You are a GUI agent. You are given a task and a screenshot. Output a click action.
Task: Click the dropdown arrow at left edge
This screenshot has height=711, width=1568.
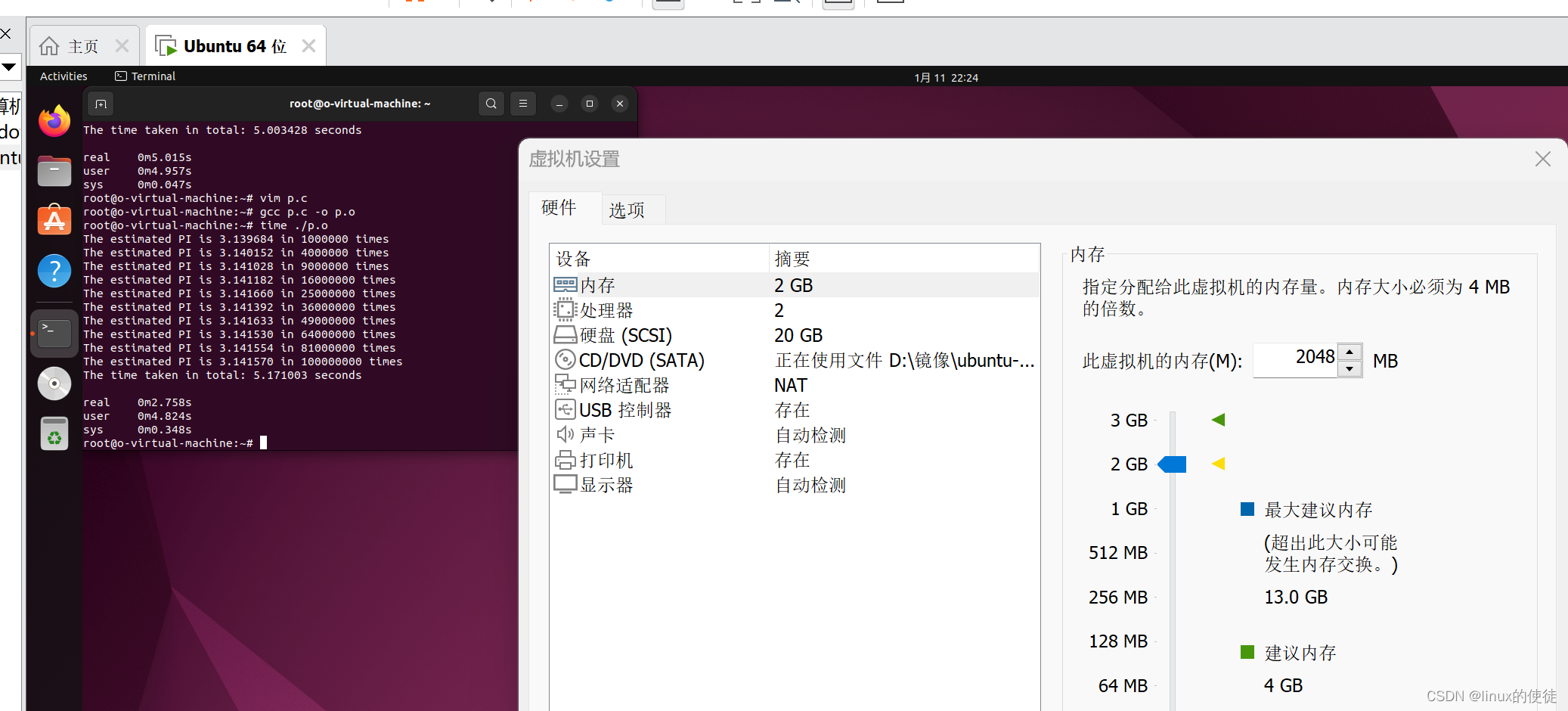pyautogui.click(x=9, y=67)
